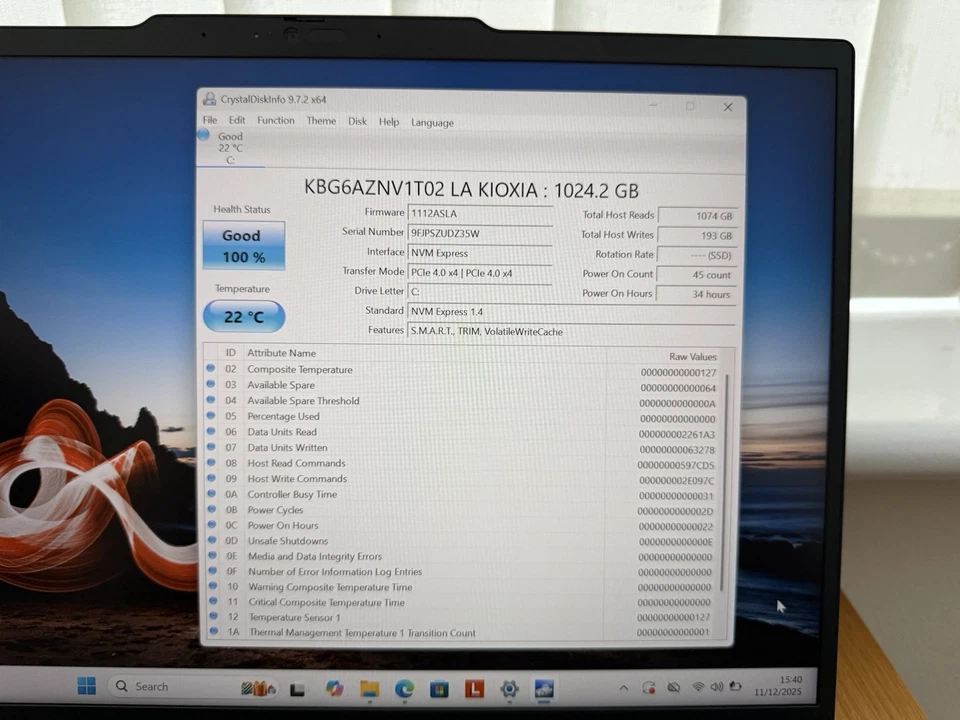Click the ID column header

coord(230,353)
